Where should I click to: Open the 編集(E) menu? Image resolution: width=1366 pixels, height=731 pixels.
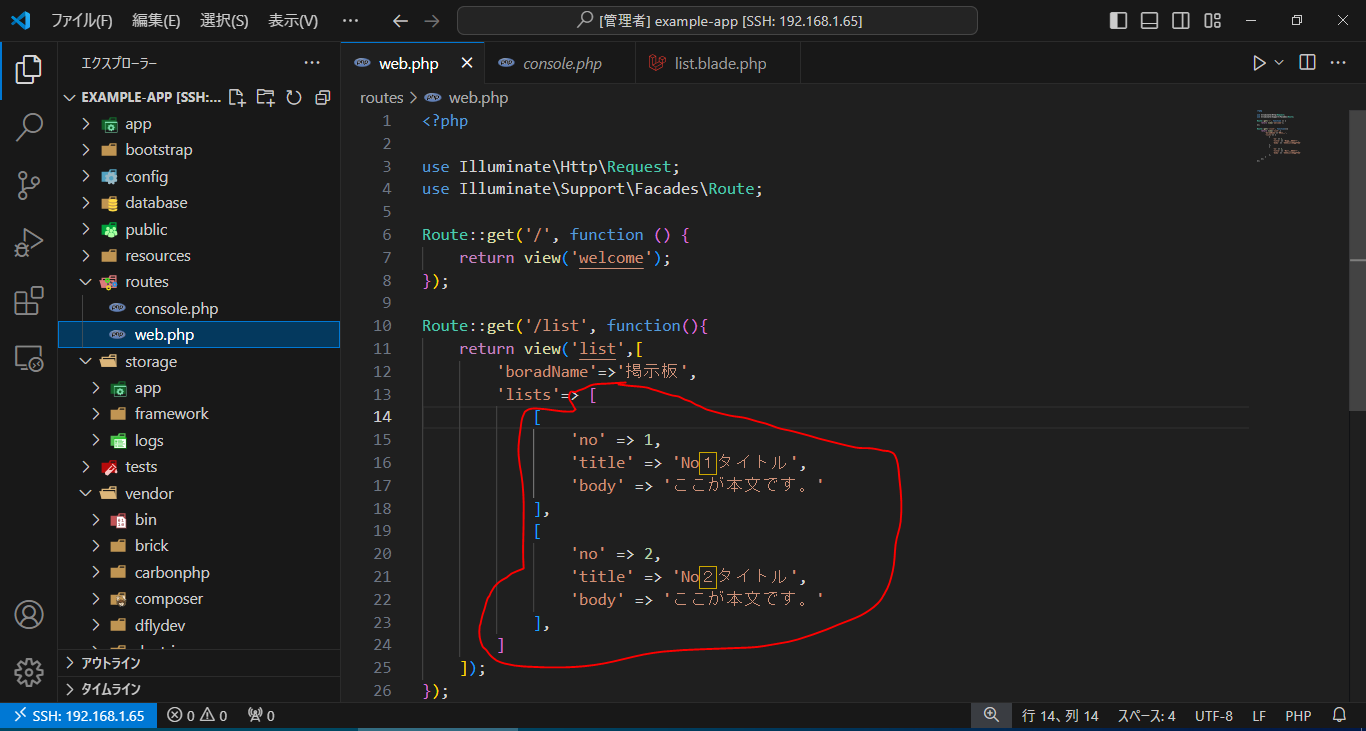156,21
